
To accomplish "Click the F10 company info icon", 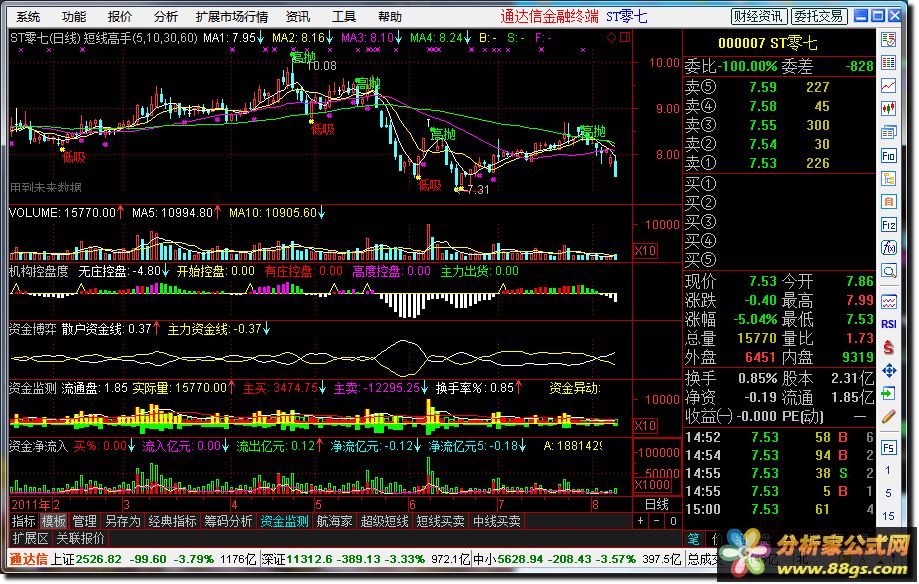I will point(889,156).
